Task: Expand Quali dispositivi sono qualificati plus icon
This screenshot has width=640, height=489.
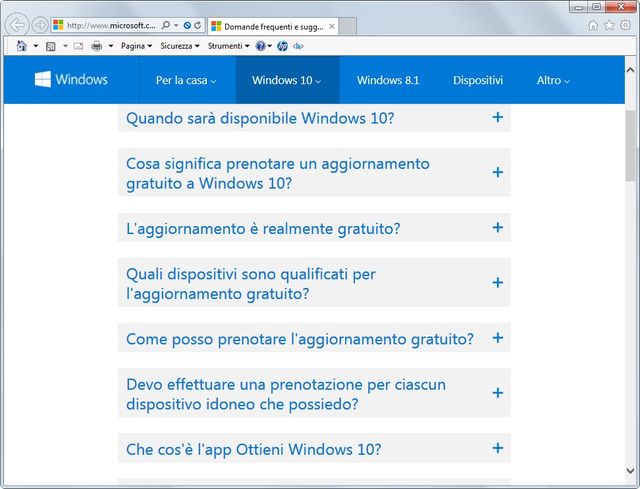Action: 498,282
